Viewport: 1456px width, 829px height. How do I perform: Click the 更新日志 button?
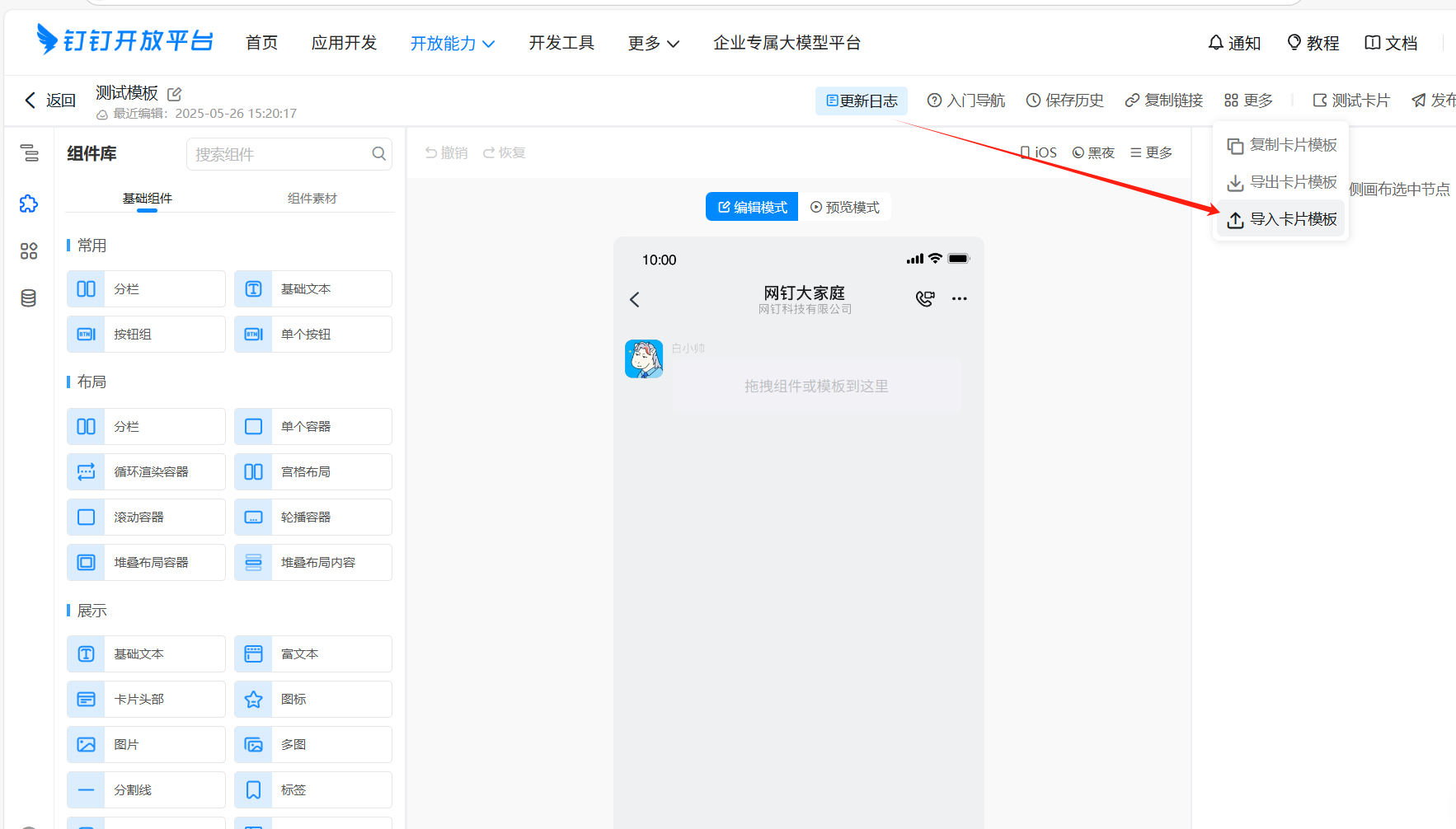pos(862,101)
